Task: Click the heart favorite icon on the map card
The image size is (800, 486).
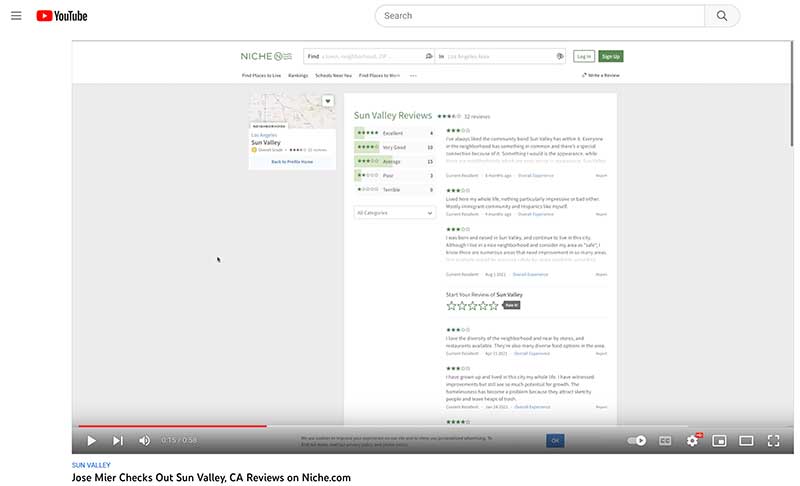Action: click(x=328, y=101)
